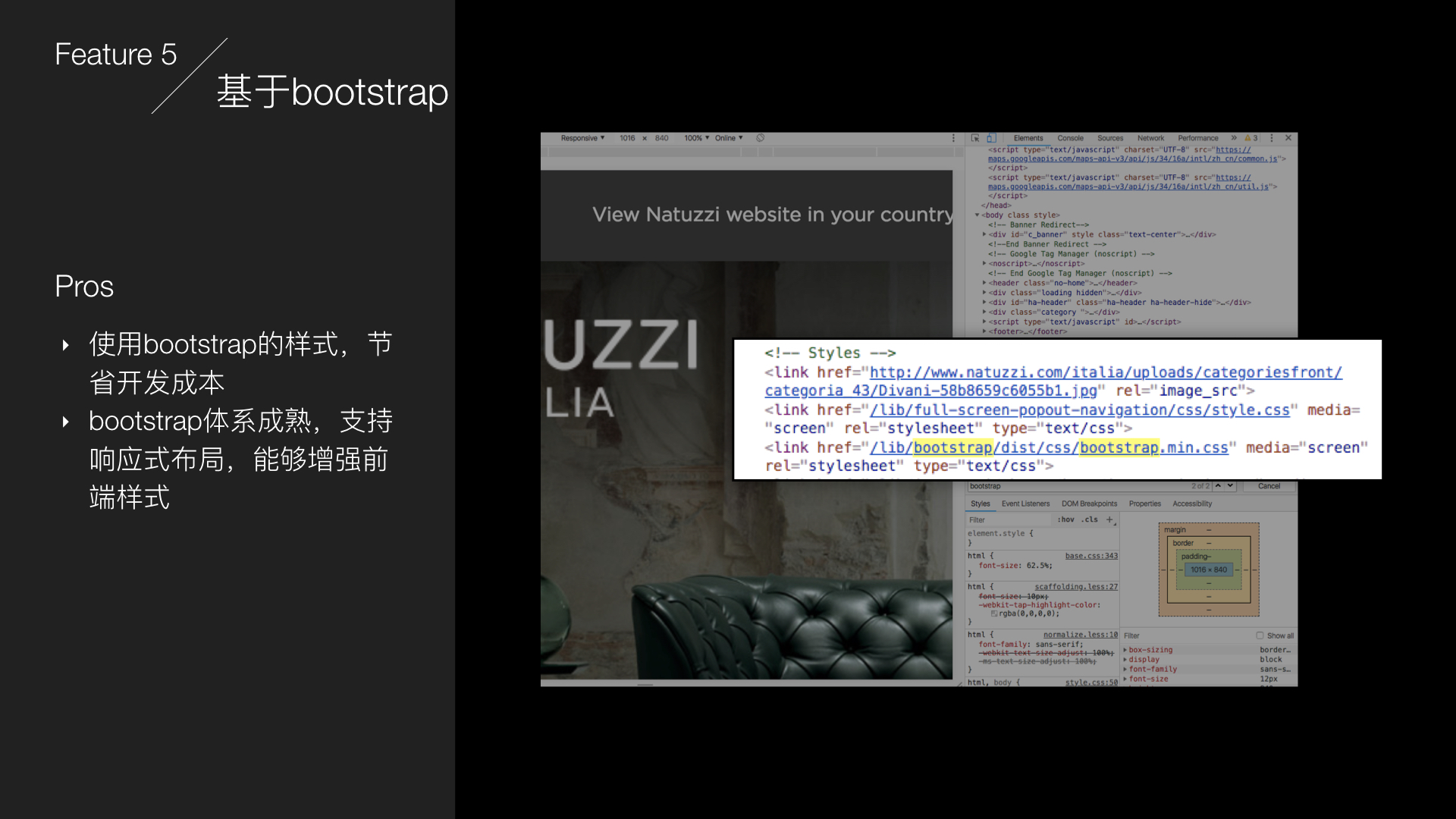The height and width of the screenshot is (819, 1456).
Task: Toggle the :hov element state button
Action: click(x=1065, y=519)
